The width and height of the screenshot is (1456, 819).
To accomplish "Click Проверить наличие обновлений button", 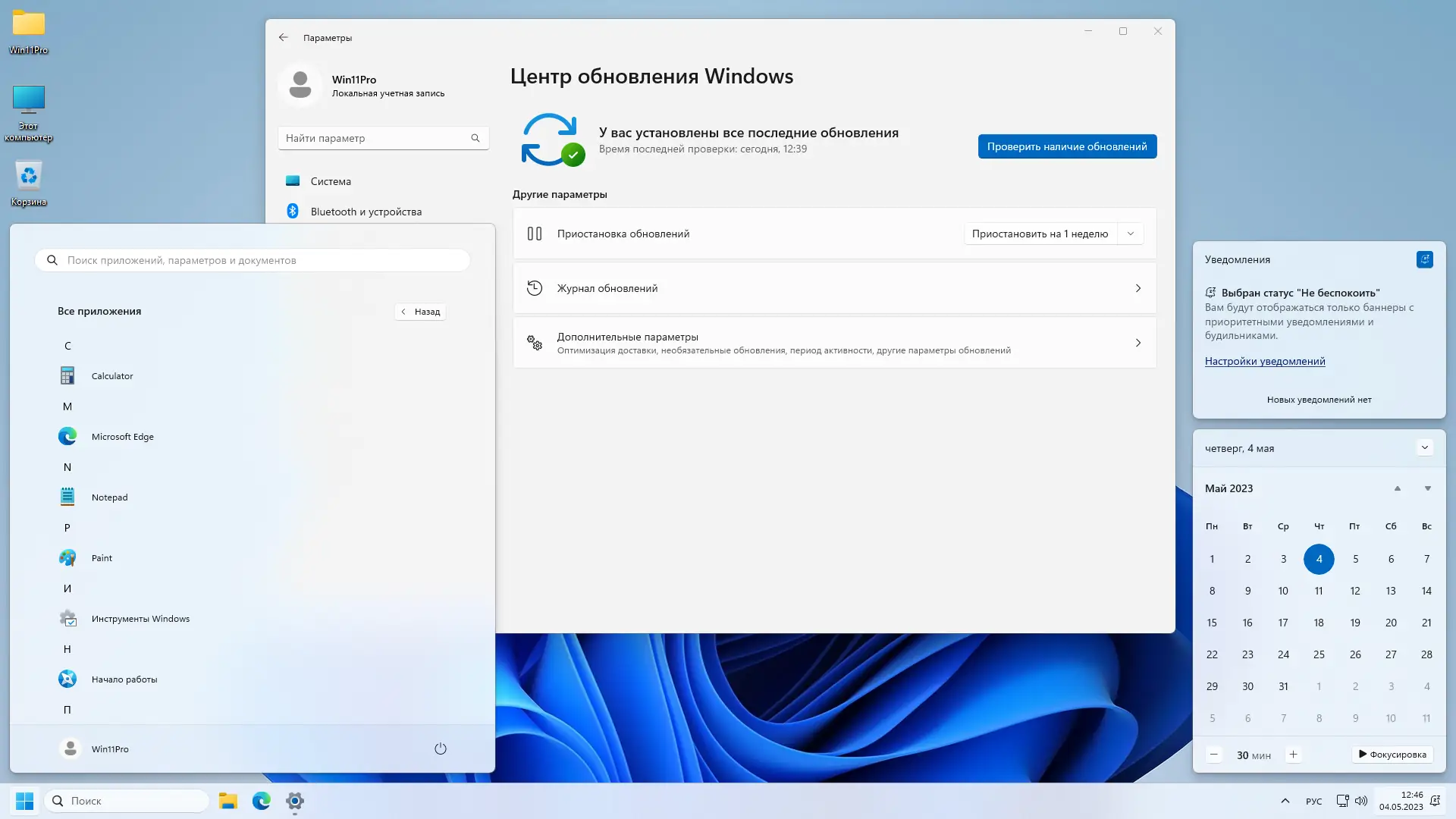I will (x=1066, y=146).
